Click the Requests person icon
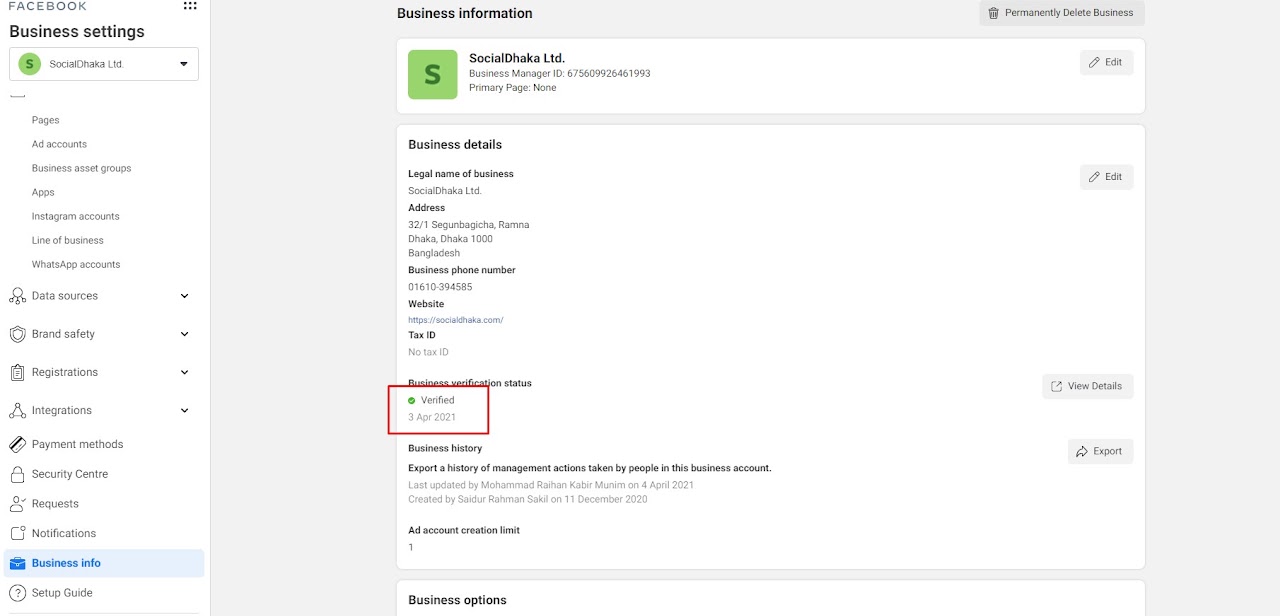 tap(17, 504)
